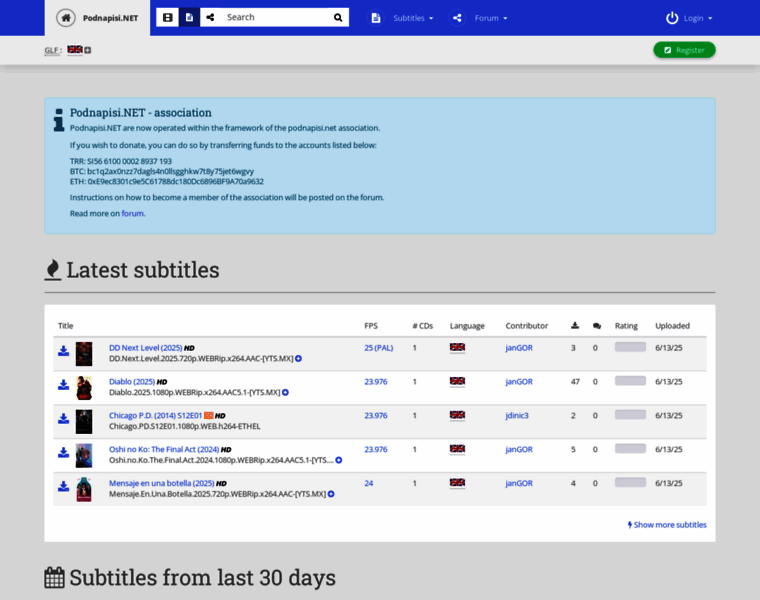
Task: Focus the Search input field
Action: pyautogui.click(x=275, y=17)
